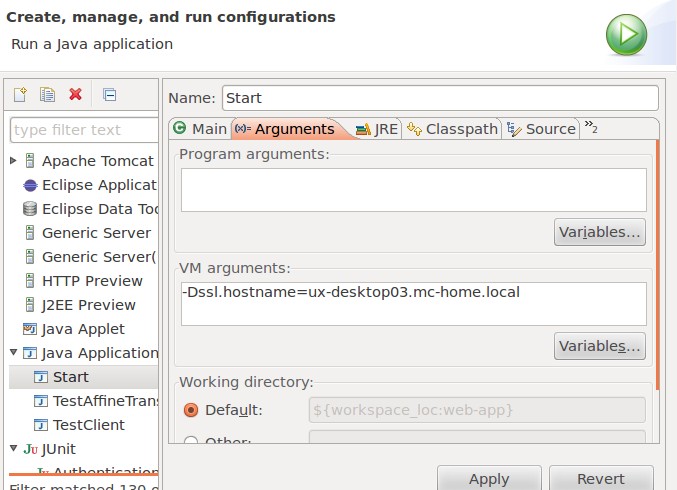This screenshot has height=490, width=677.
Task: Click the new launch configuration icon
Action: [x=20, y=95]
